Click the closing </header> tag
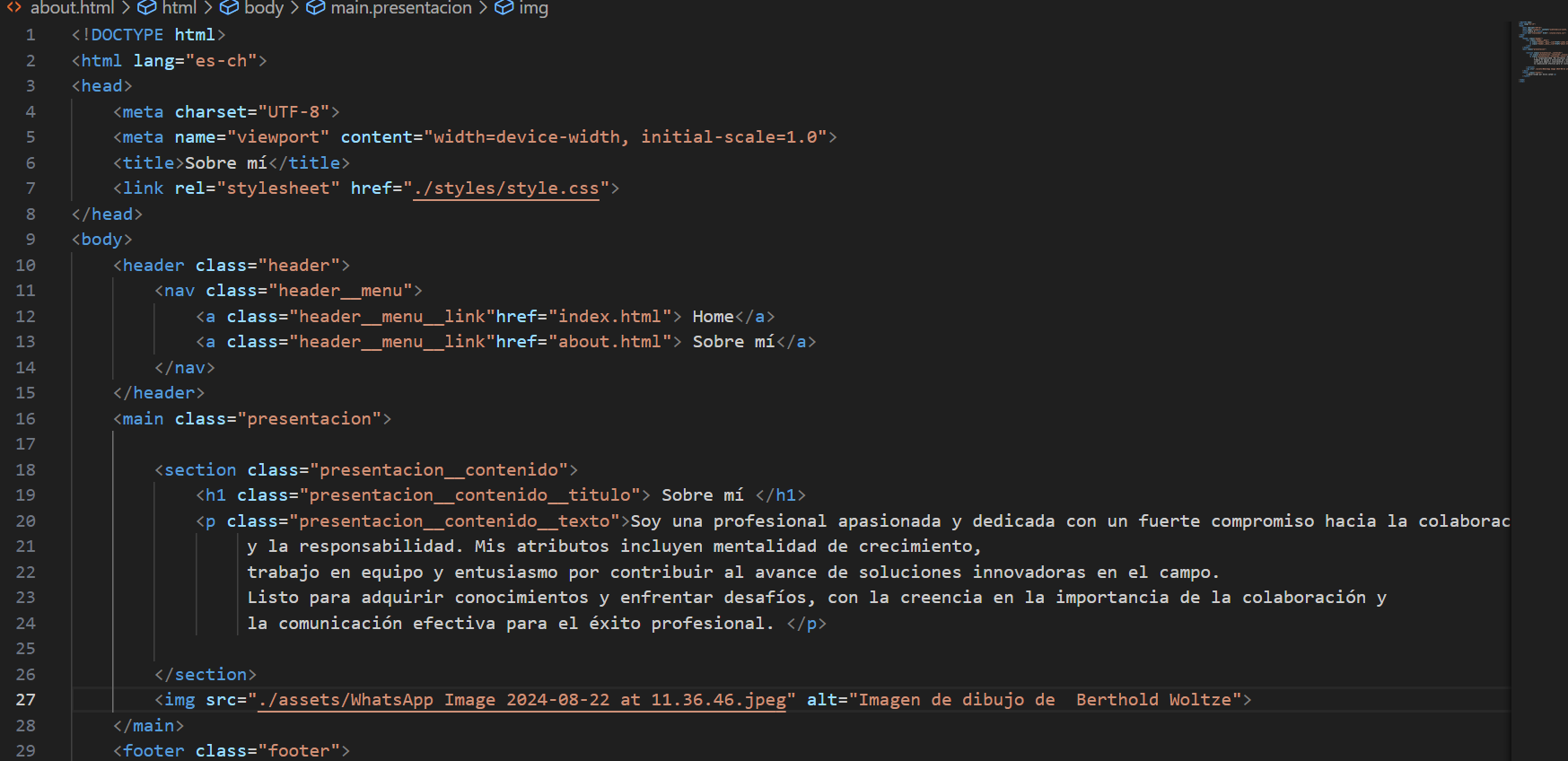 159,393
